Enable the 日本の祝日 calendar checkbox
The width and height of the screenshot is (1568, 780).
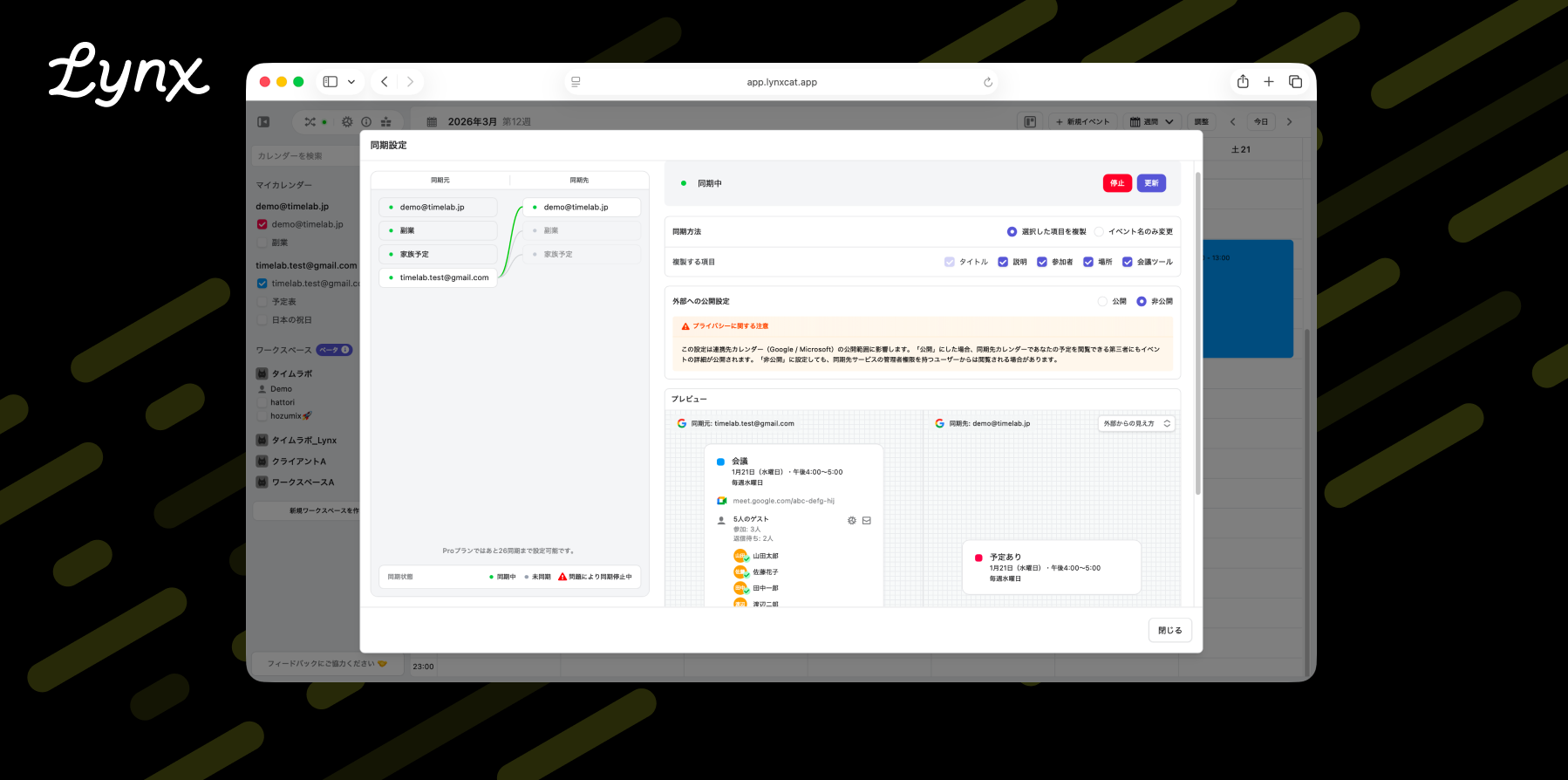[x=262, y=320]
